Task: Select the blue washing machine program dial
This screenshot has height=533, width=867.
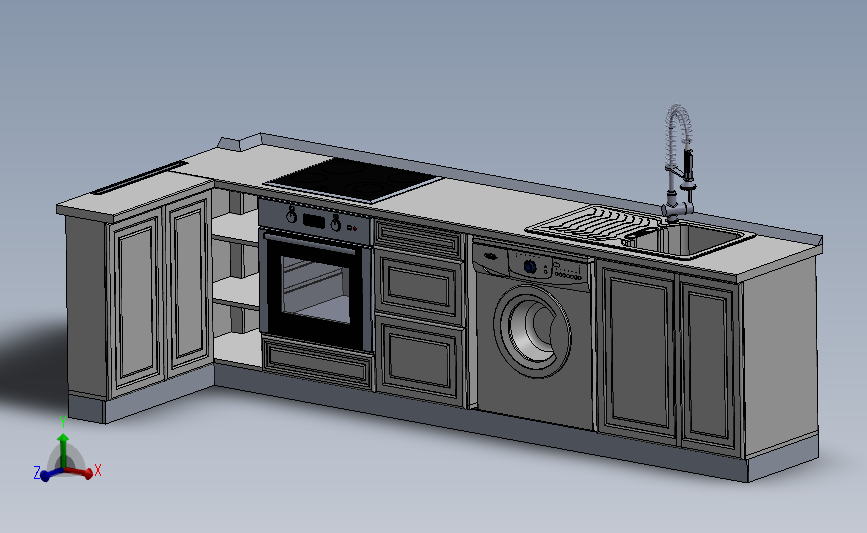Action: coord(530,266)
